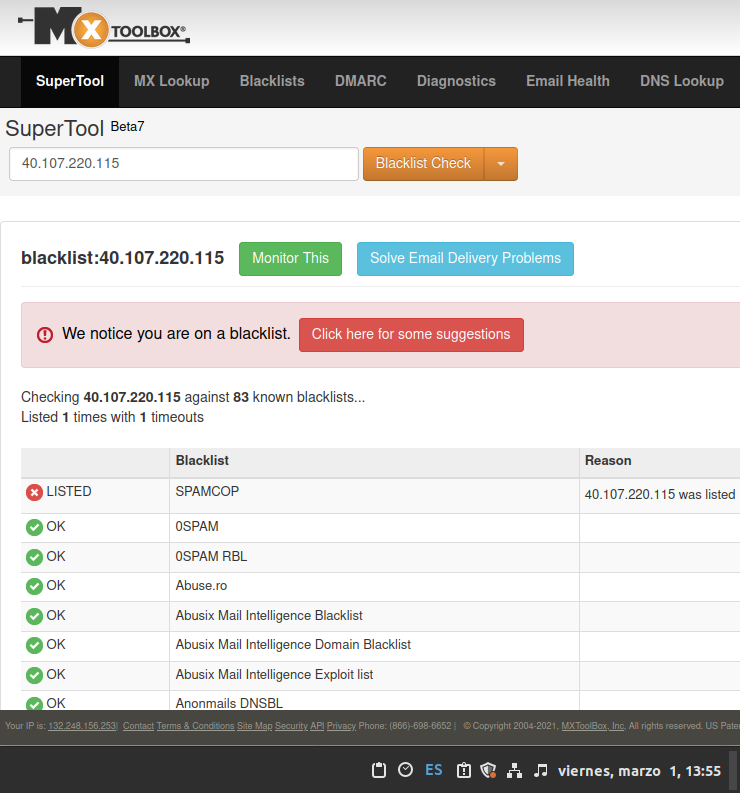Open the API footer link
The height and width of the screenshot is (793, 740).
317,726
